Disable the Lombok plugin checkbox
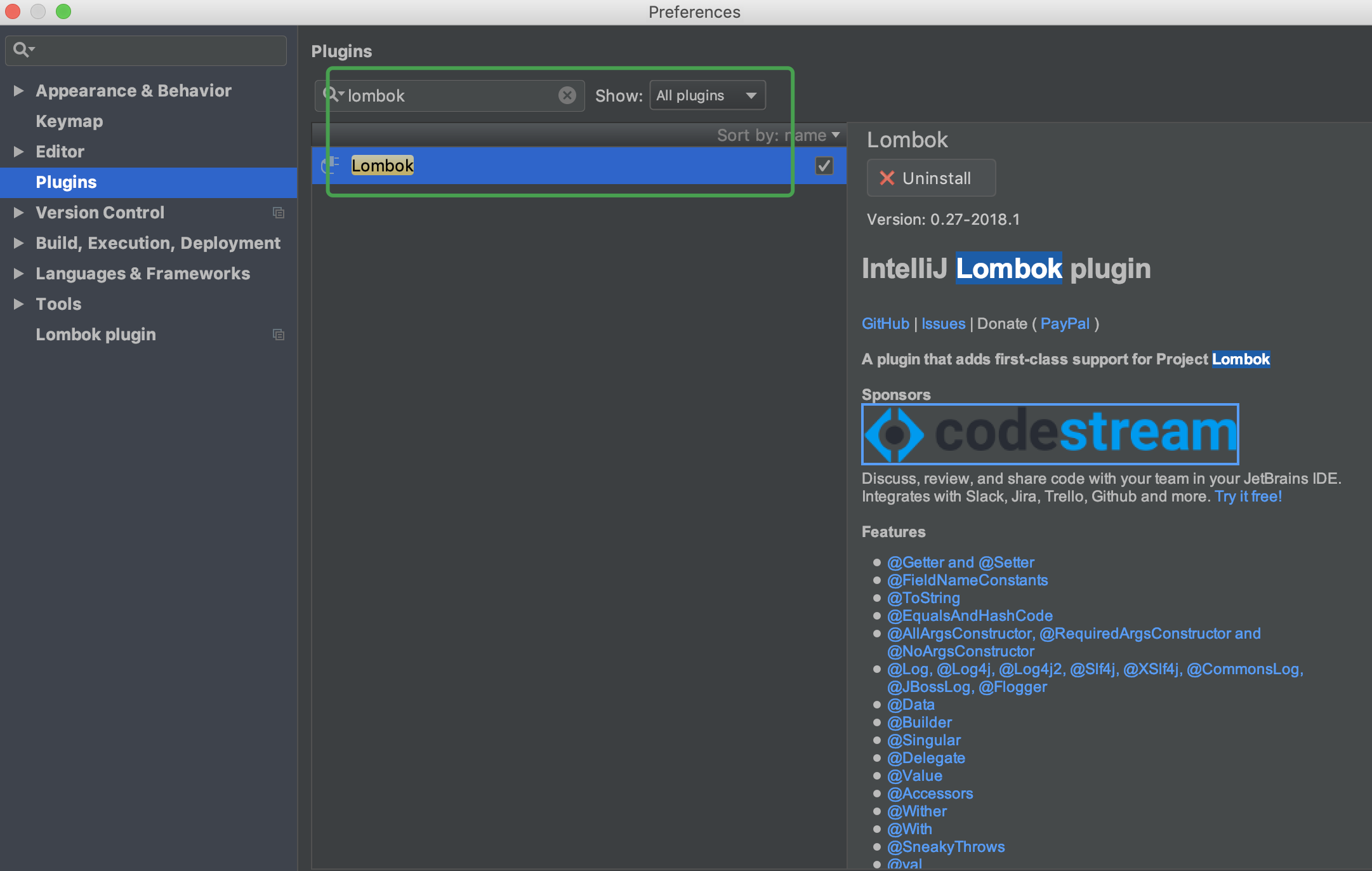 (824, 166)
